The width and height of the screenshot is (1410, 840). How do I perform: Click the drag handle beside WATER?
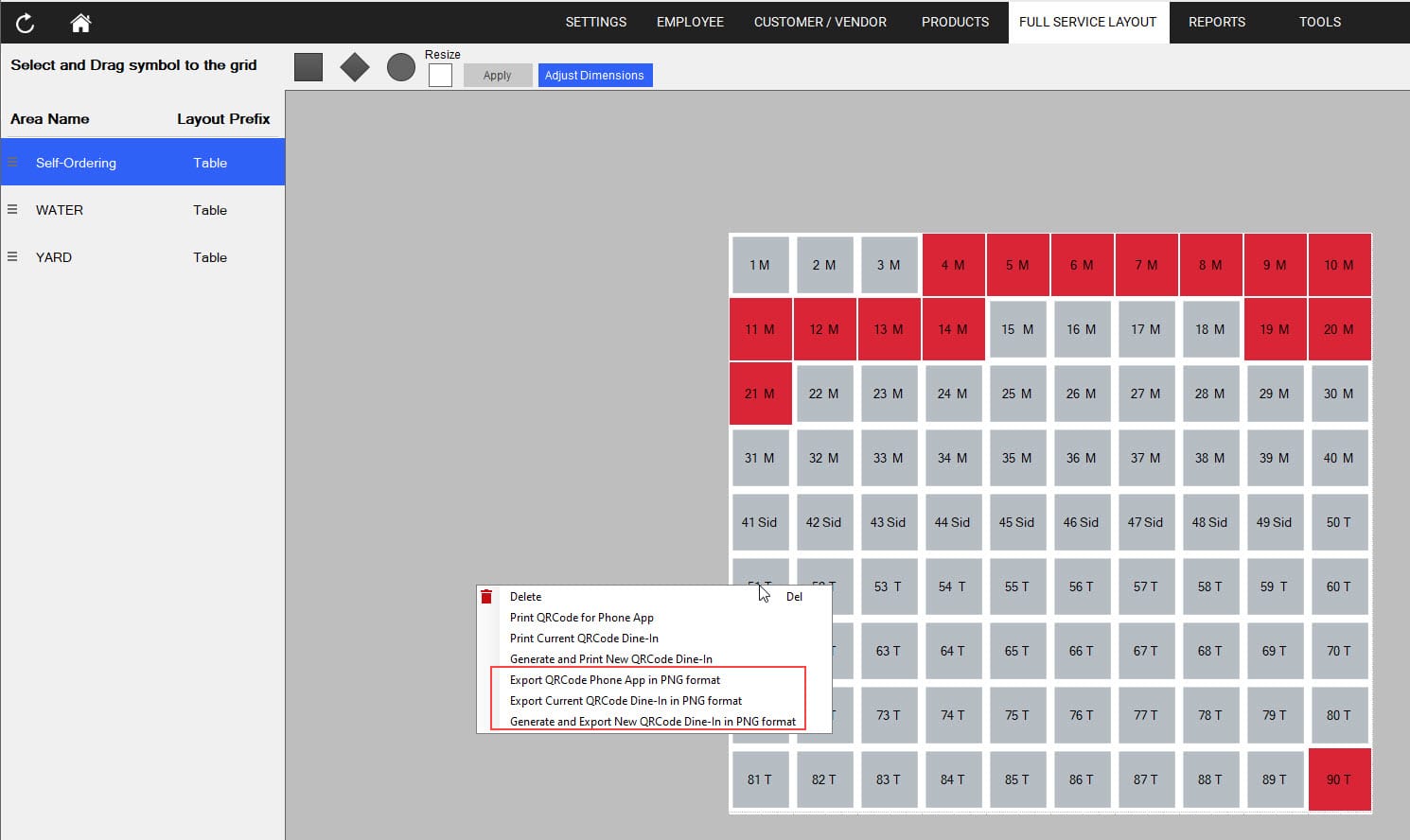pos(12,210)
